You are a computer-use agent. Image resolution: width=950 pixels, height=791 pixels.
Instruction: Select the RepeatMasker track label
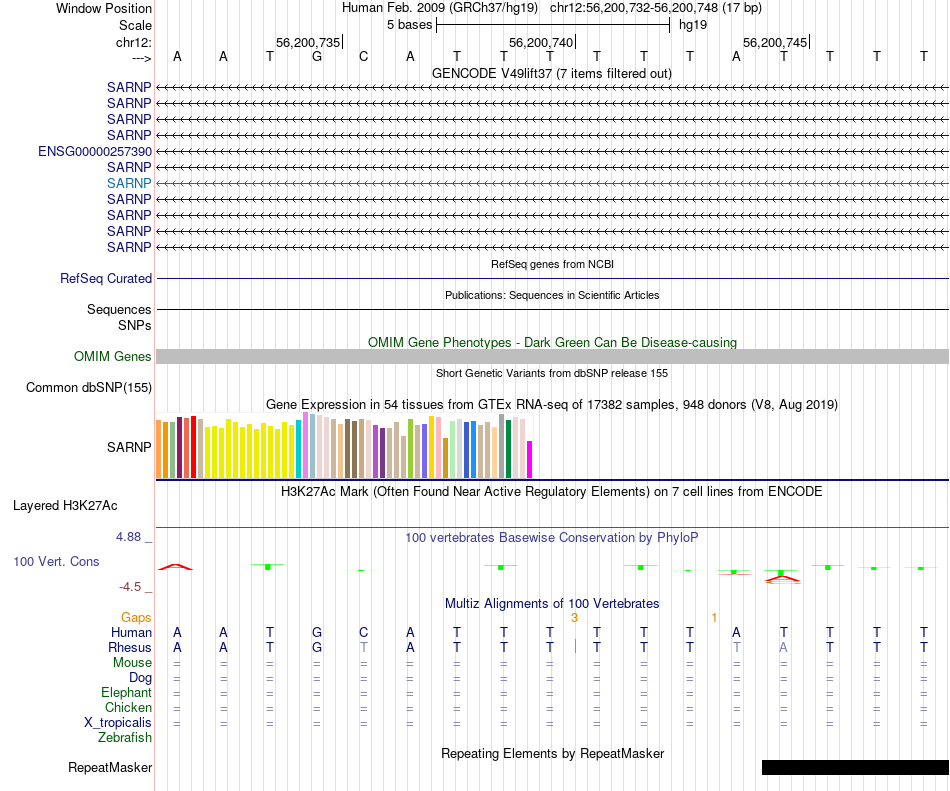[110, 767]
